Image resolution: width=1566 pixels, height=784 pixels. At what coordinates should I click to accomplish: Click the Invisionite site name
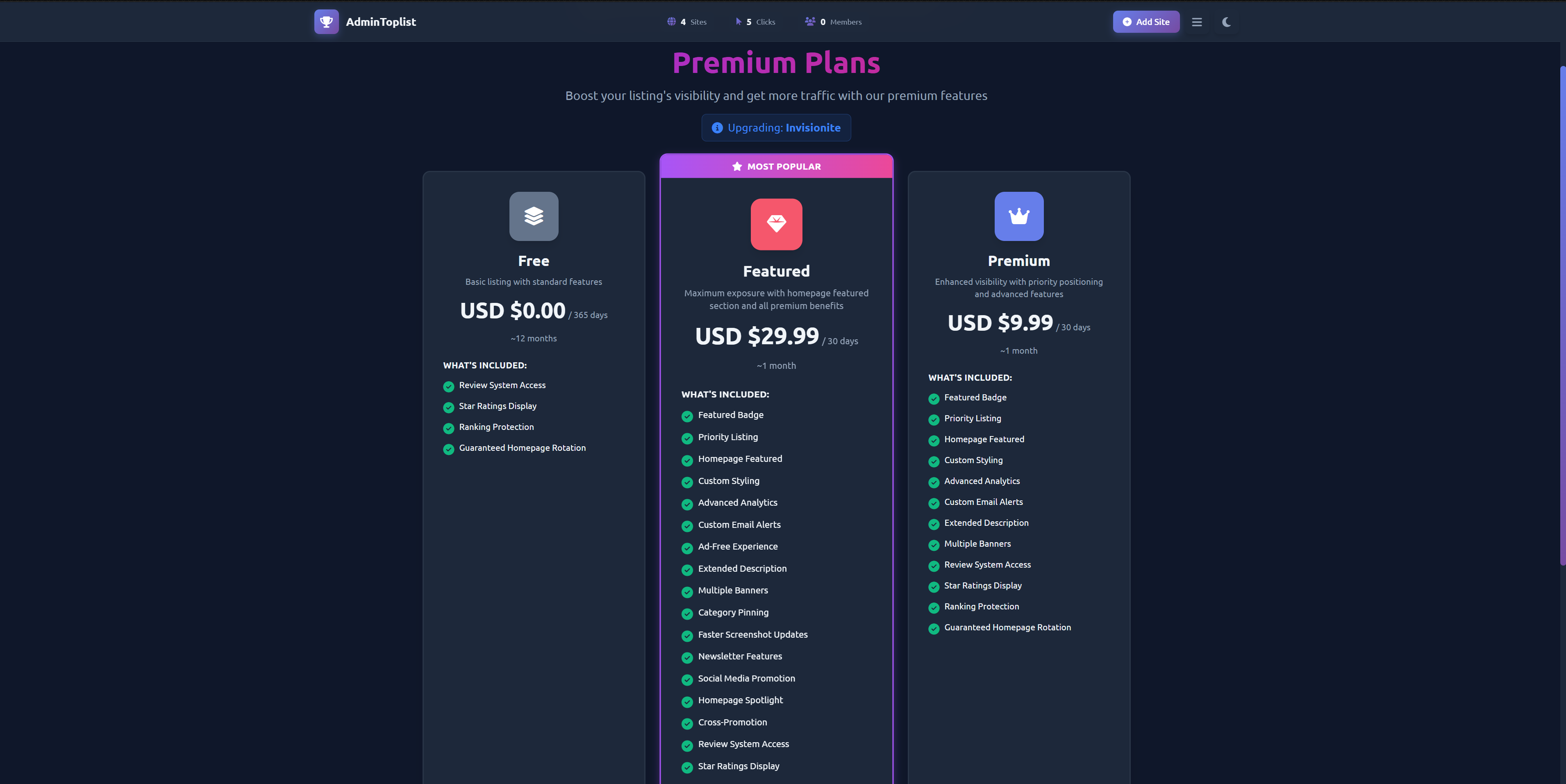click(x=813, y=128)
